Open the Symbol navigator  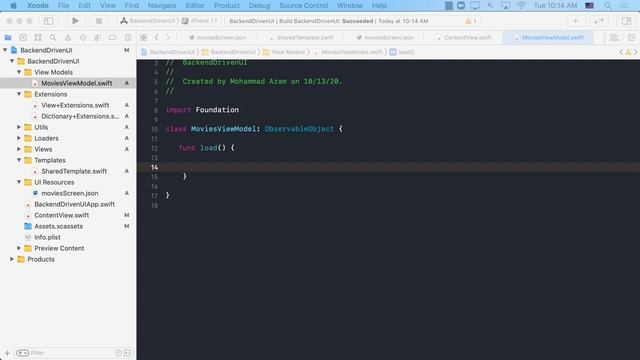[38, 38]
